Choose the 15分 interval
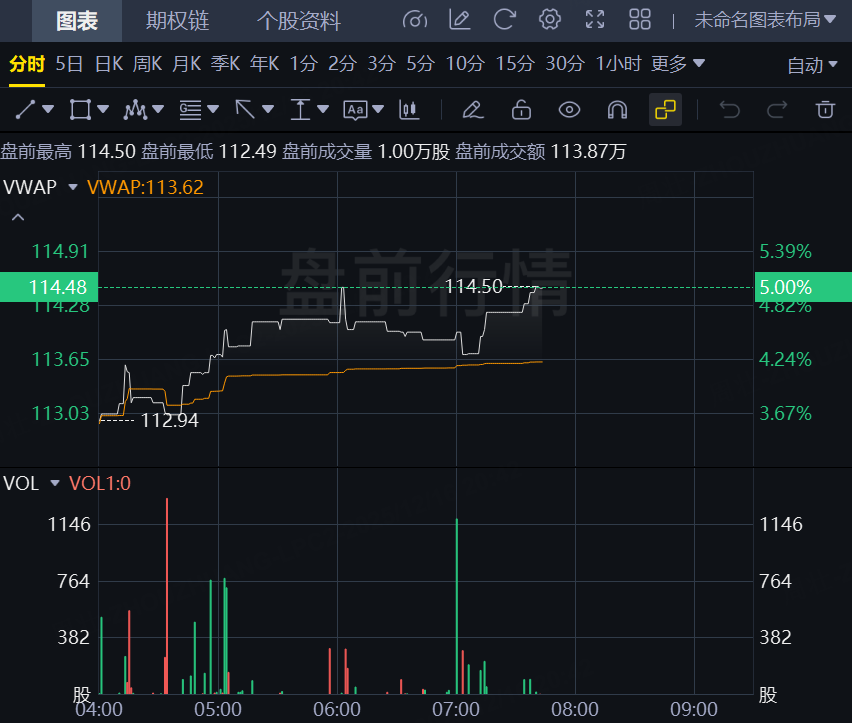 click(514, 64)
